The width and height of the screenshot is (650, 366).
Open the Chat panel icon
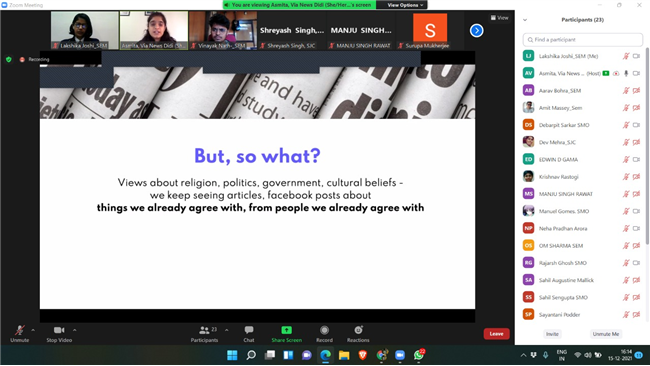(x=249, y=330)
